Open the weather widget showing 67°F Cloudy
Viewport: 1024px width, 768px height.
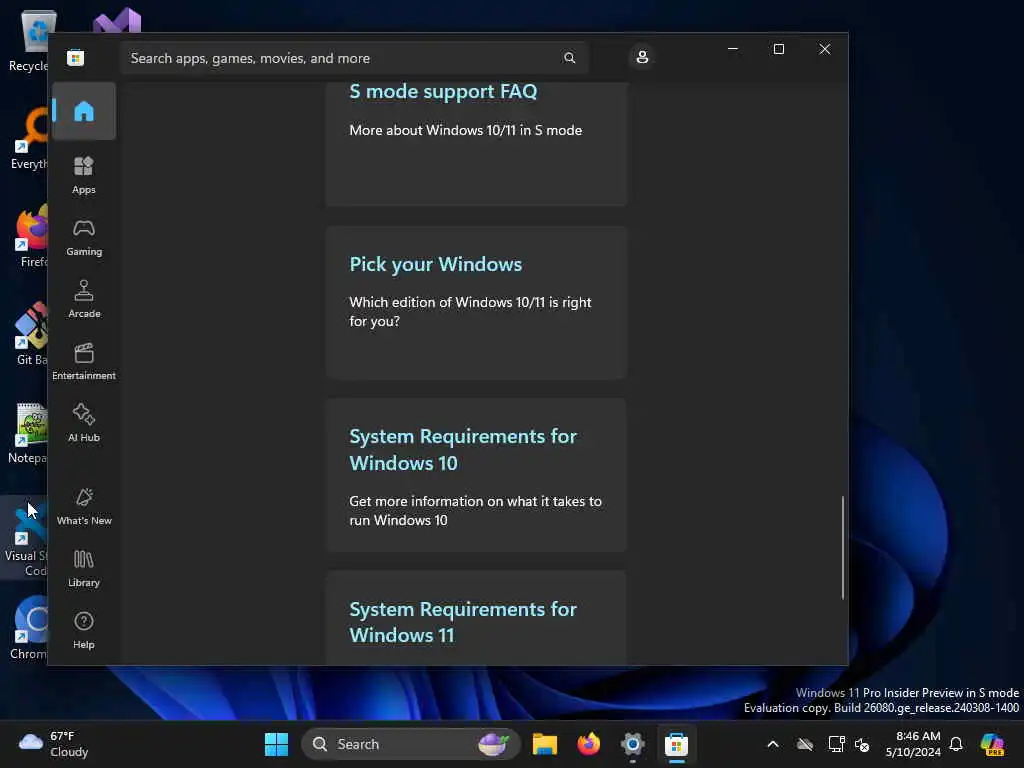click(54, 744)
